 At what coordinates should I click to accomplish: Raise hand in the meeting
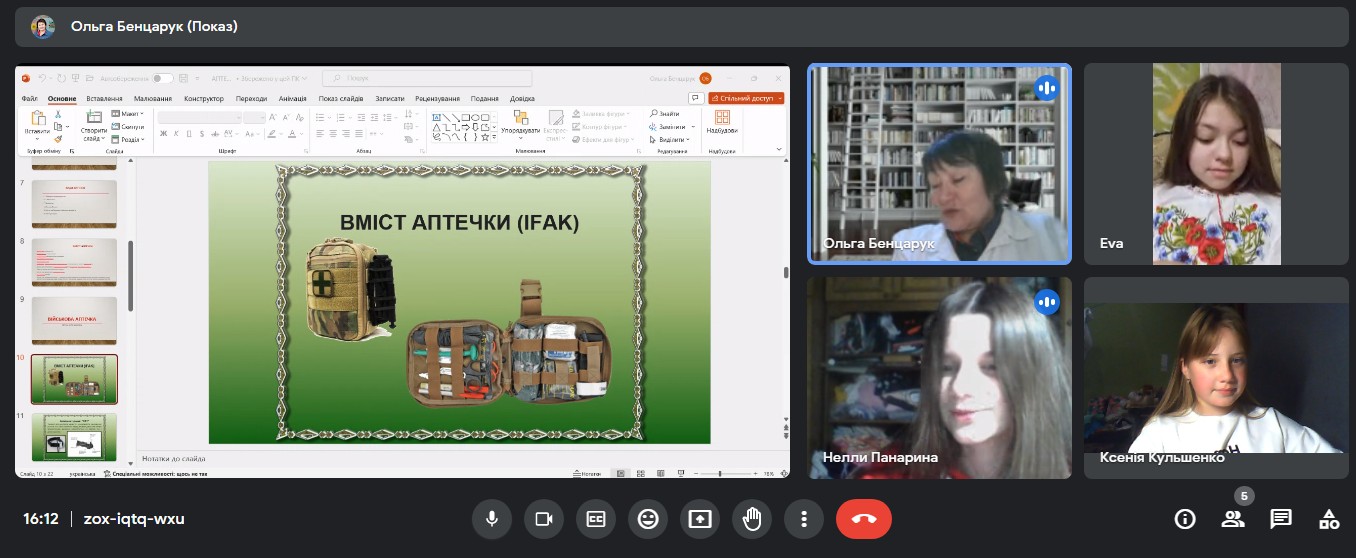[752, 519]
